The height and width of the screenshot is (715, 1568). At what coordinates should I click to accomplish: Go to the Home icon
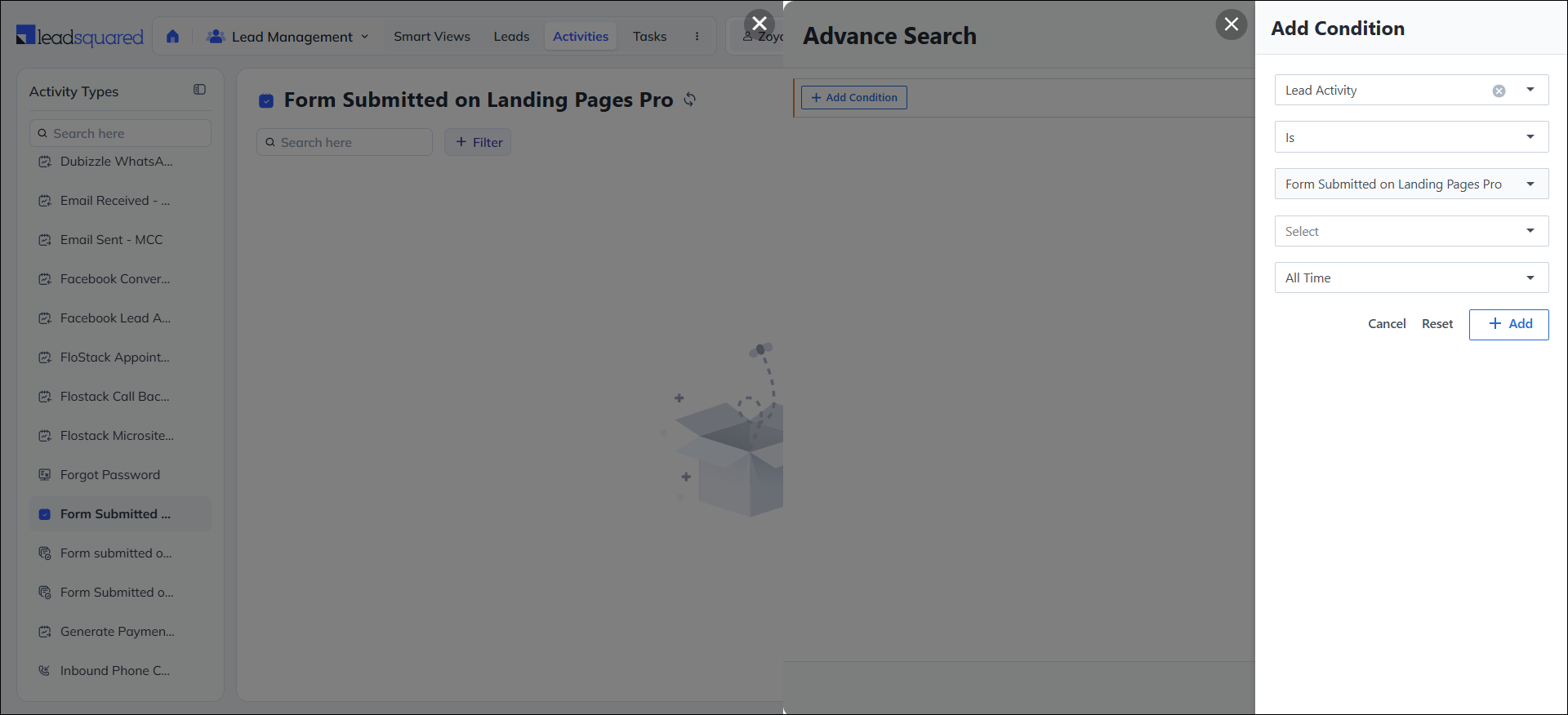pyautogui.click(x=172, y=36)
